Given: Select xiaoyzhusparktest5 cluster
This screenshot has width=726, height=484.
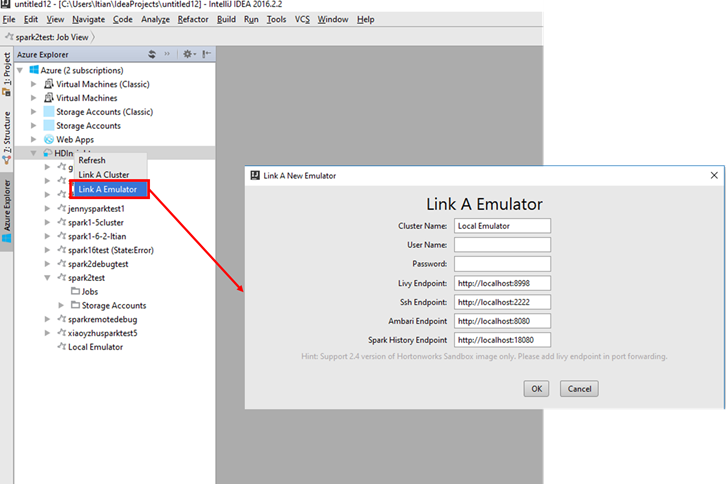Looking at the screenshot, I should [102, 333].
